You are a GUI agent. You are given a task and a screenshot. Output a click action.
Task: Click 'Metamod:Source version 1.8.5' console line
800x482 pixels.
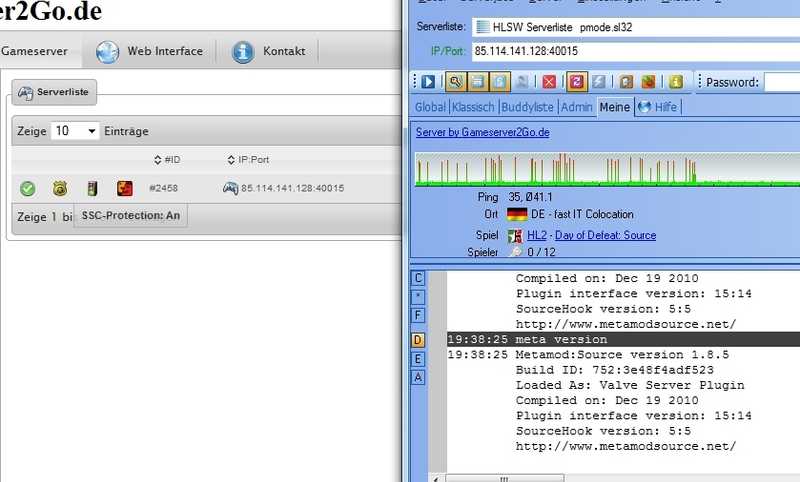click(622, 354)
